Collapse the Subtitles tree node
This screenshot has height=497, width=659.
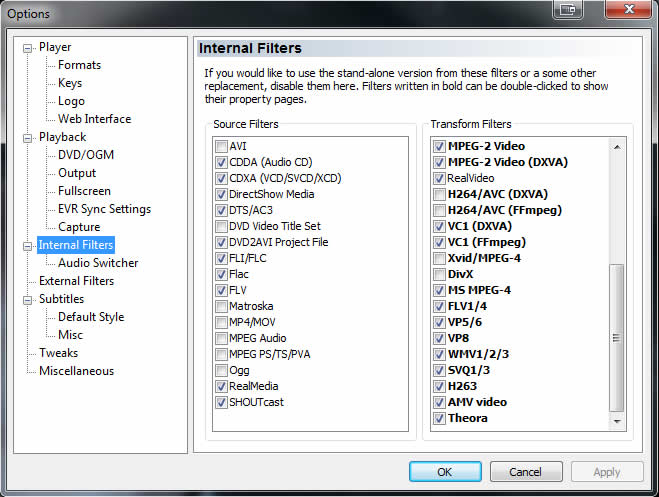(x=28, y=300)
